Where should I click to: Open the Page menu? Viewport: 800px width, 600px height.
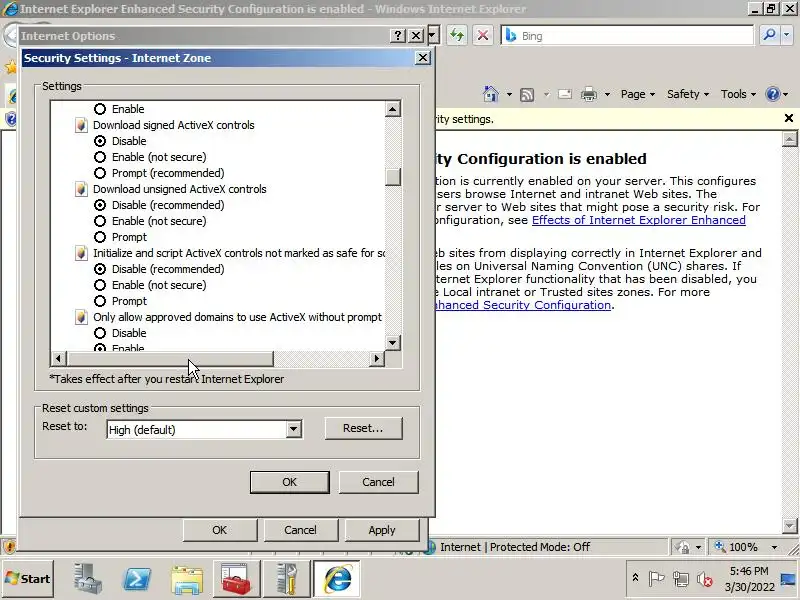pos(638,94)
